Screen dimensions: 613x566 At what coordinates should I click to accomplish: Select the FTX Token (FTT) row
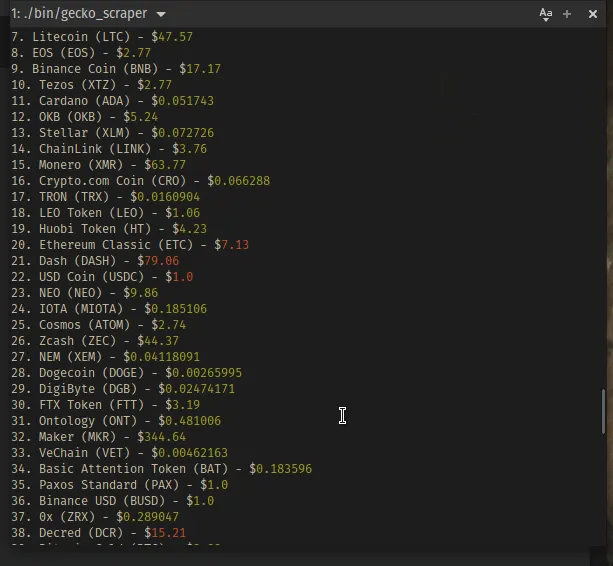[x=106, y=405]
